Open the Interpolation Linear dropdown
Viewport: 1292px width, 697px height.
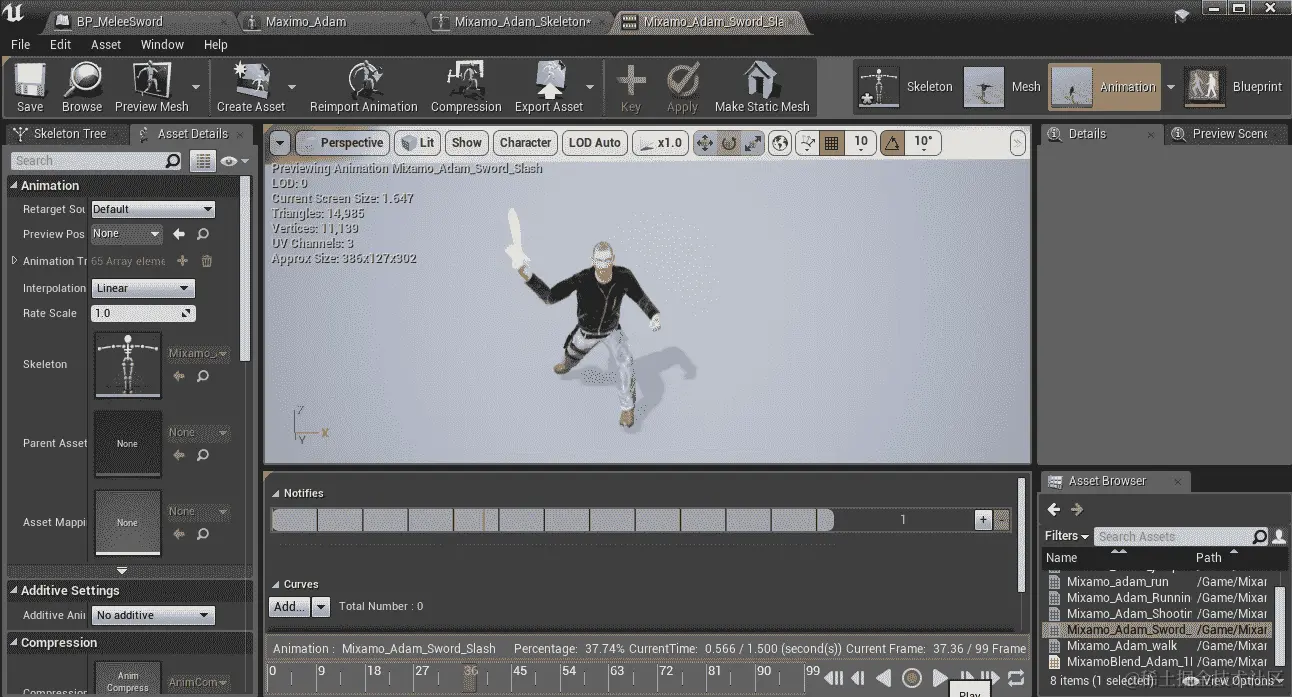click(143, 288)
